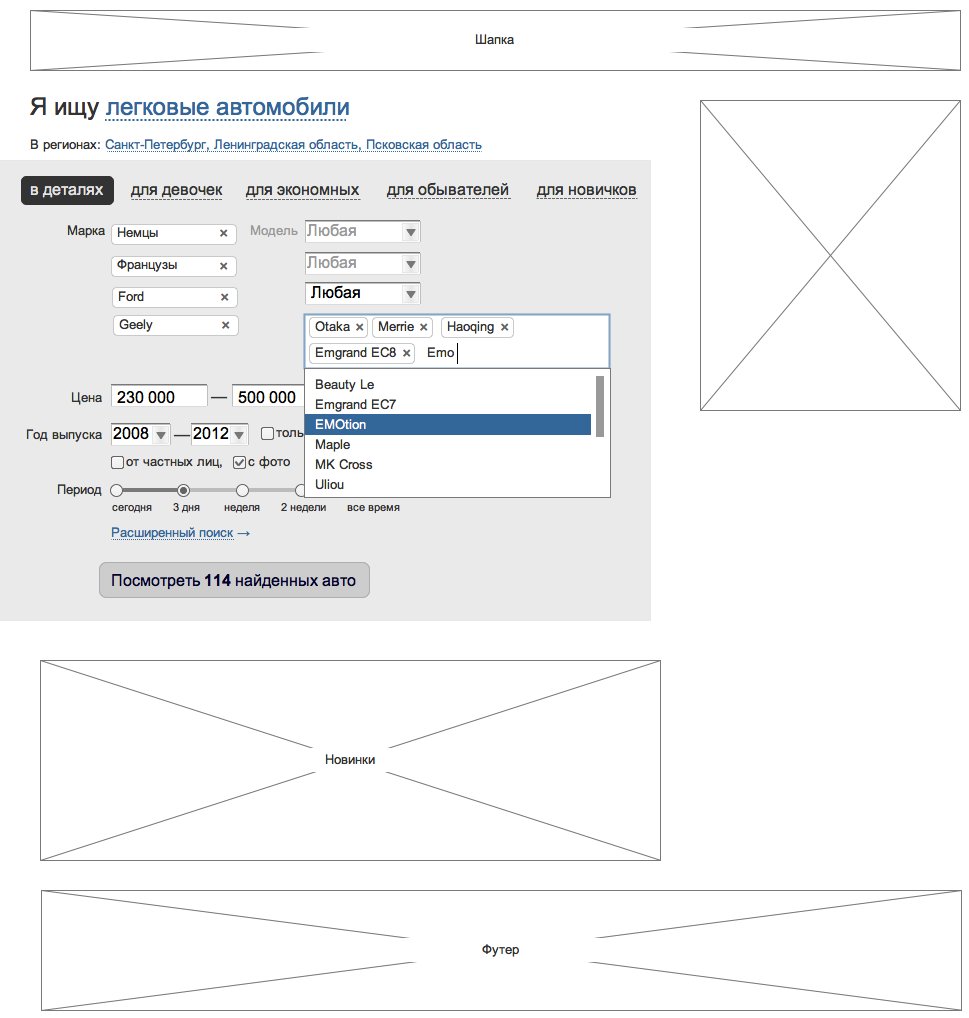Remove the Geely brand tag
This screenshot has width=969, height=1018.
click(225, 325)
